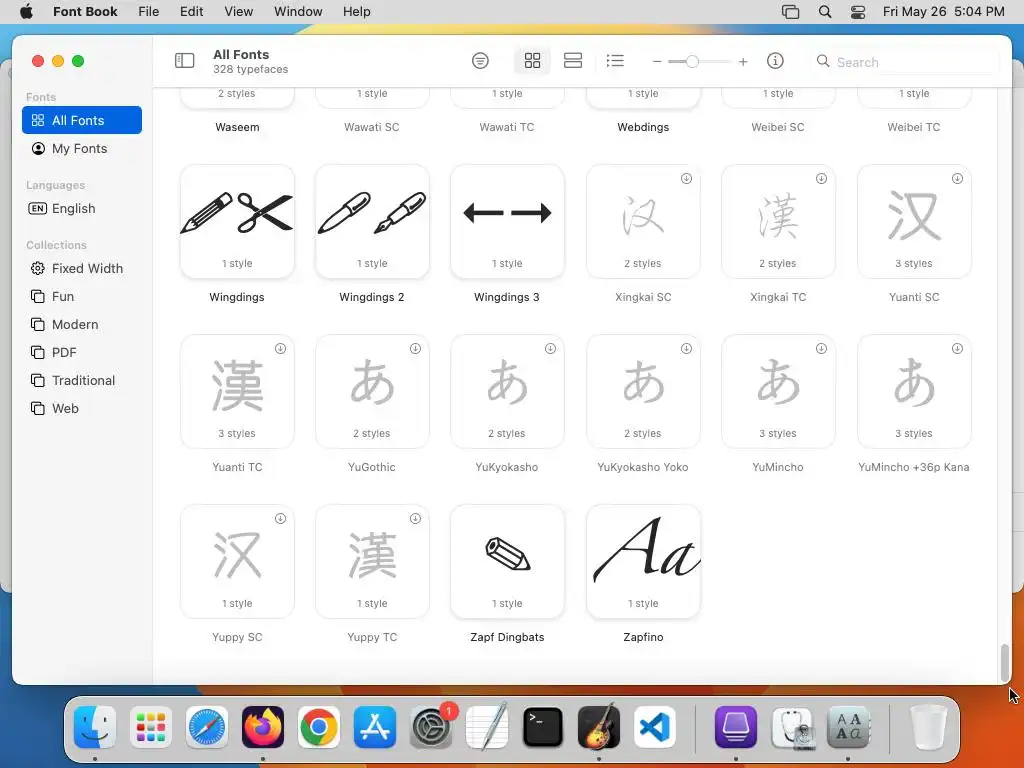This screenshot has width=1024, height=768.
Task: Switch to grid view
Action: point(532,61)
